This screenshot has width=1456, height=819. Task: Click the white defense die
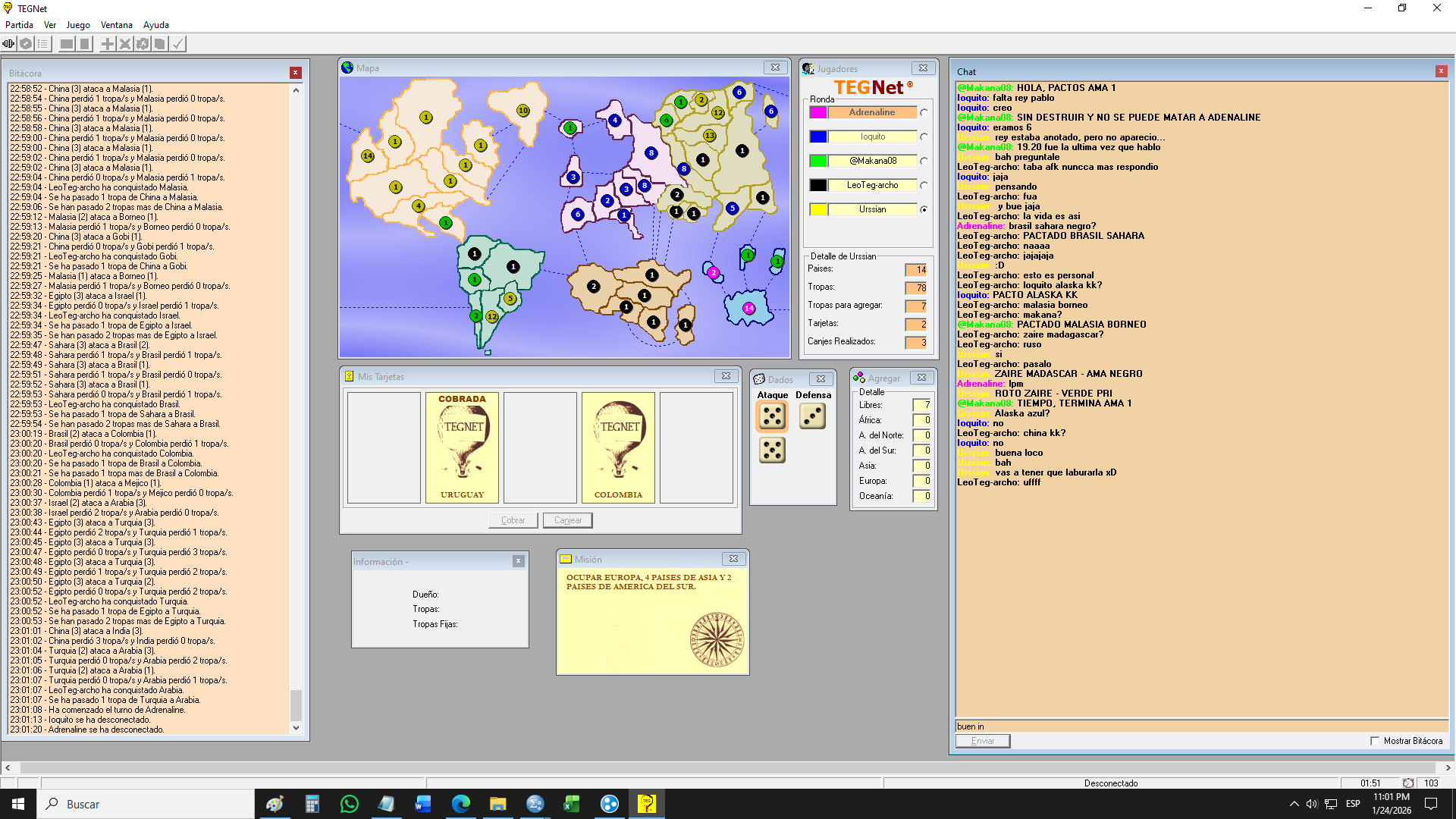point(812,416)
